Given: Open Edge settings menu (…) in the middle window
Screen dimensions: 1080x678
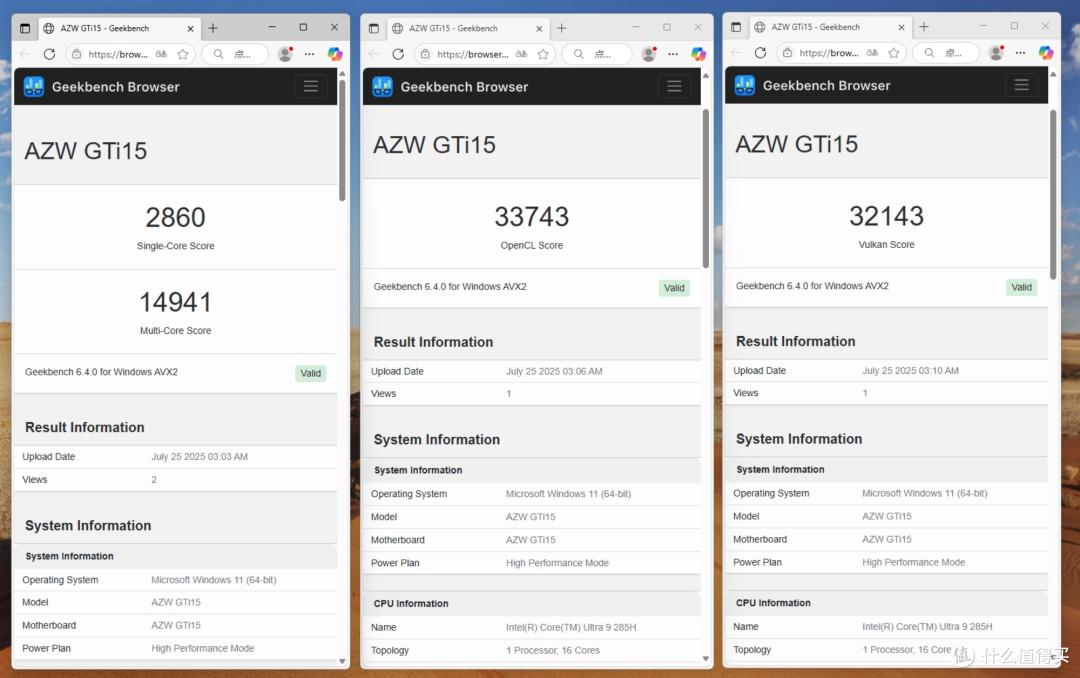Looking at the screenshot, I should tap(673, 54).
